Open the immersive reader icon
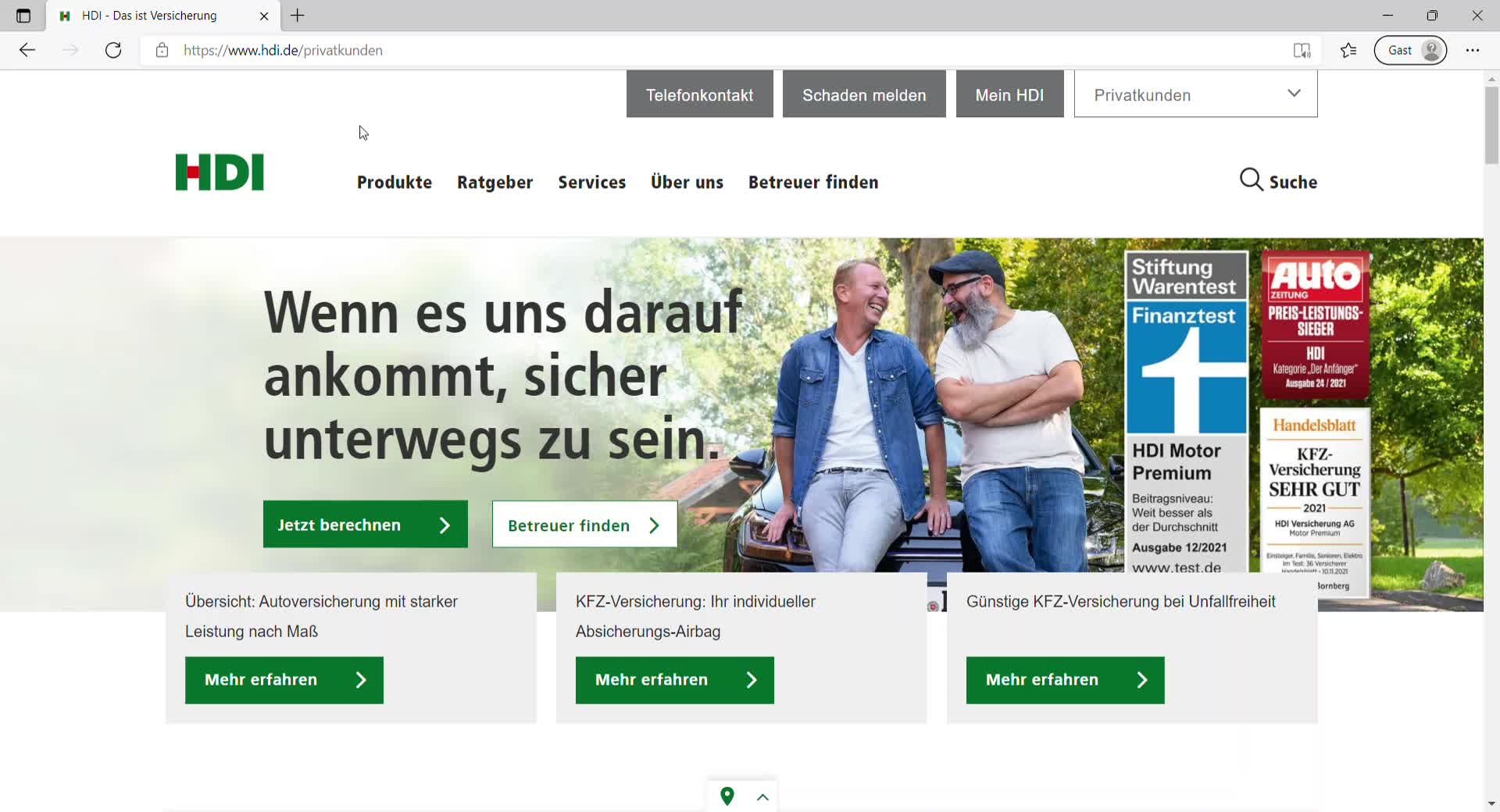The image size is (1500, 812). pyautogui.click(x=1302, y=50)
